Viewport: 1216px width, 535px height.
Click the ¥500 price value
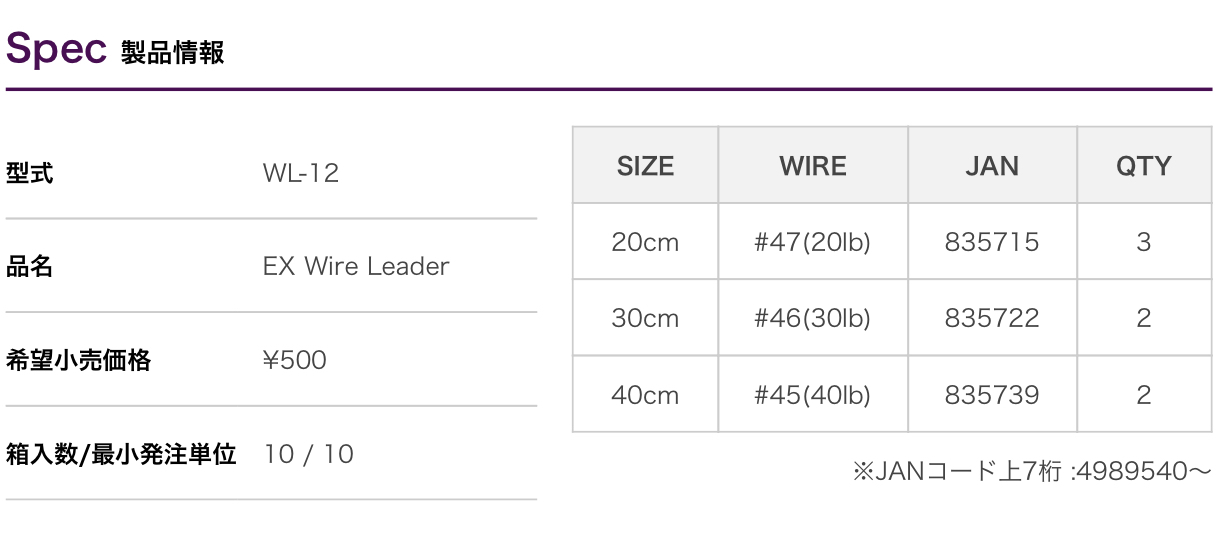[294, 360]
